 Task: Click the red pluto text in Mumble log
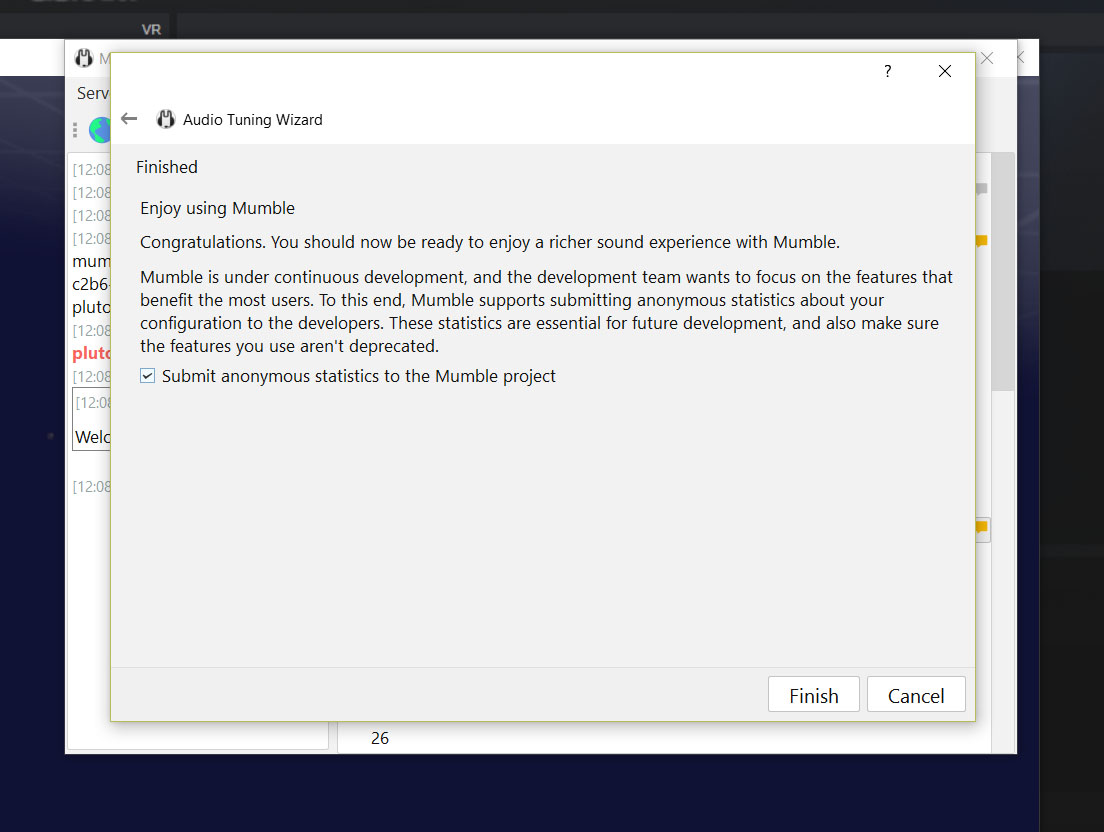[92, 353]
